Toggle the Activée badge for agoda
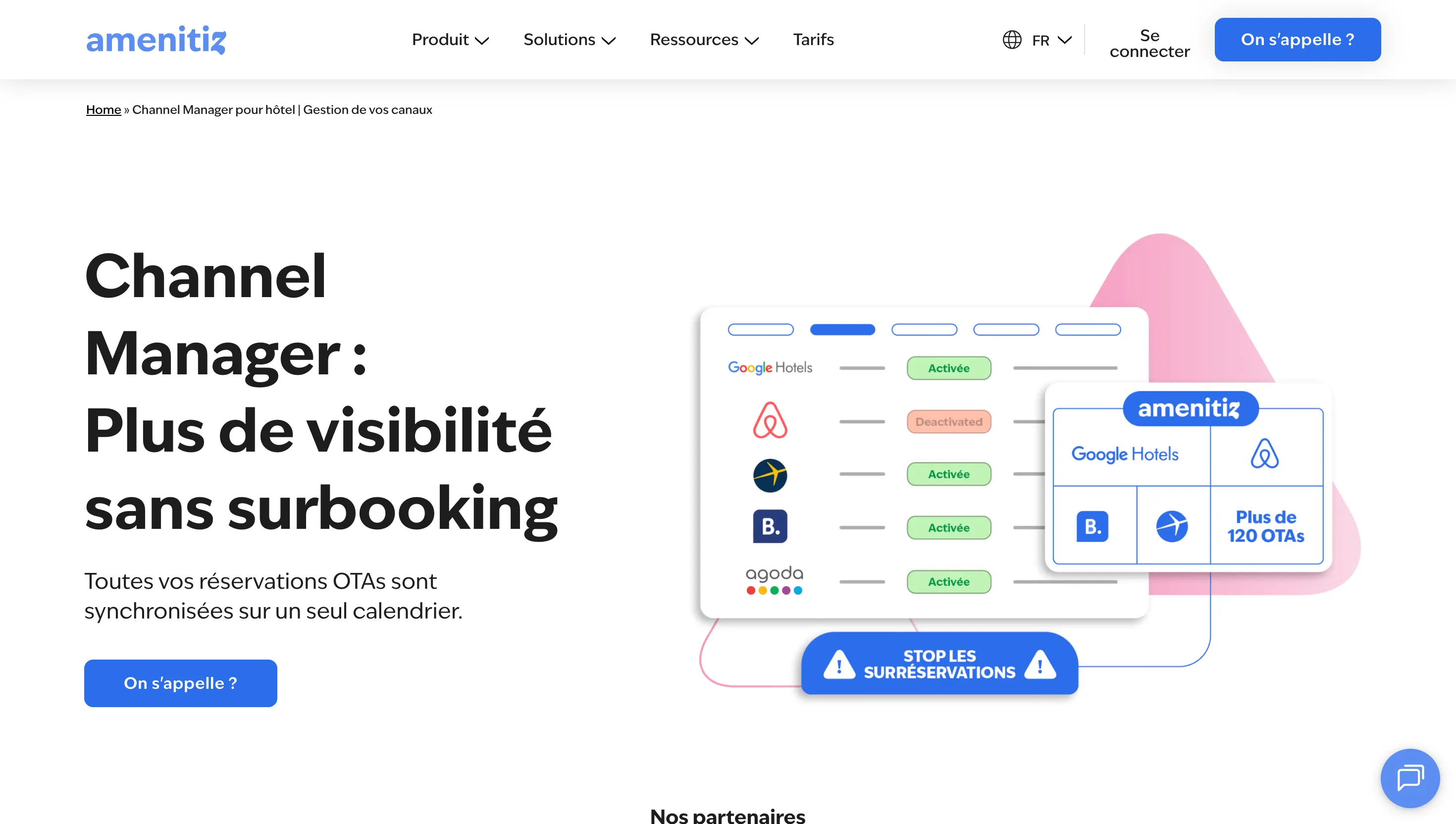 (x=948, y=582)
